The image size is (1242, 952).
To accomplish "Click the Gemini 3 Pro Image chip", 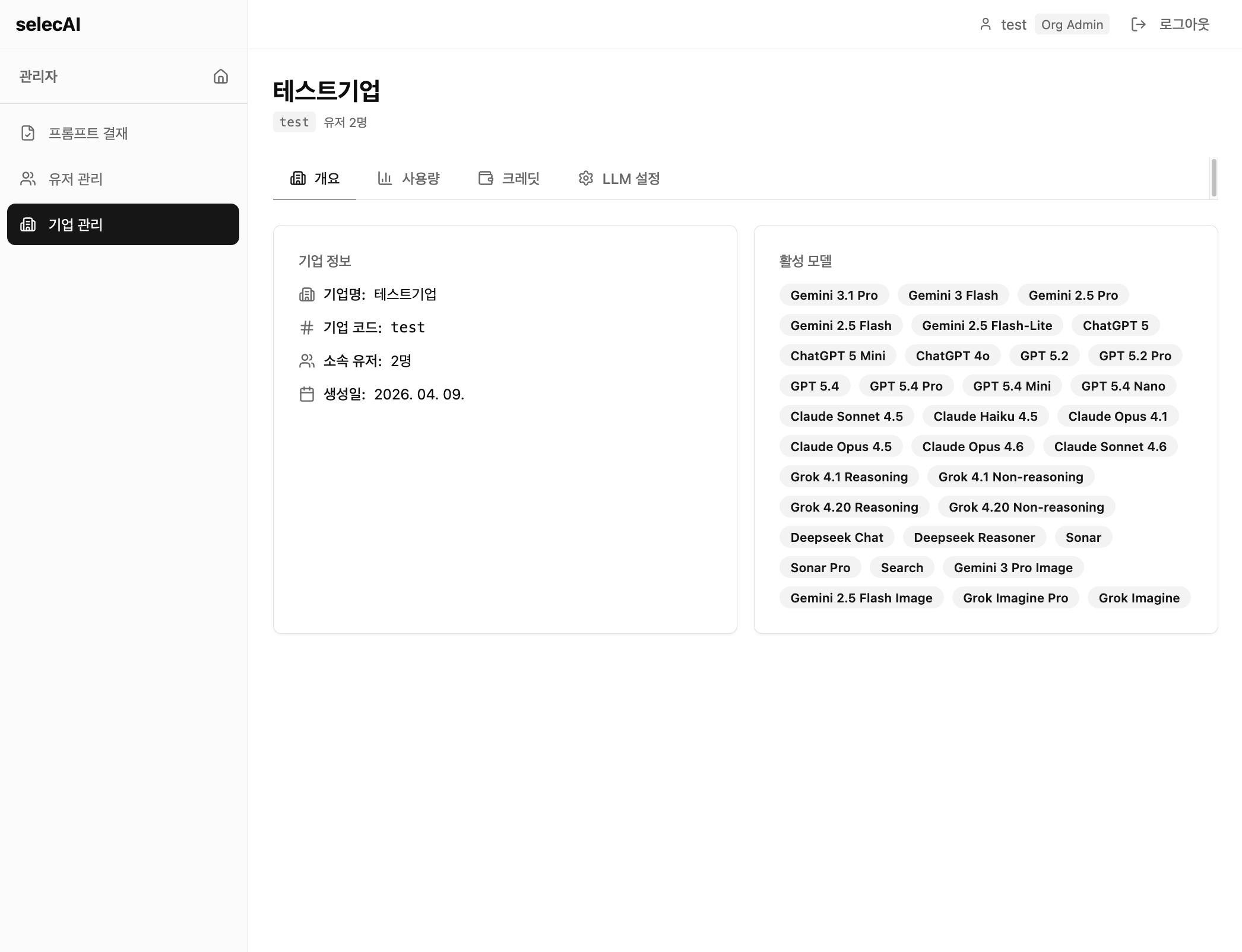I will coord(1013,567).
